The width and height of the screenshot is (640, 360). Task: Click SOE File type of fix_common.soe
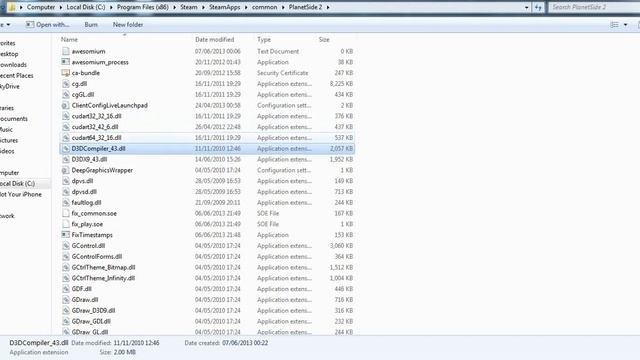click(x=268, y=213)
